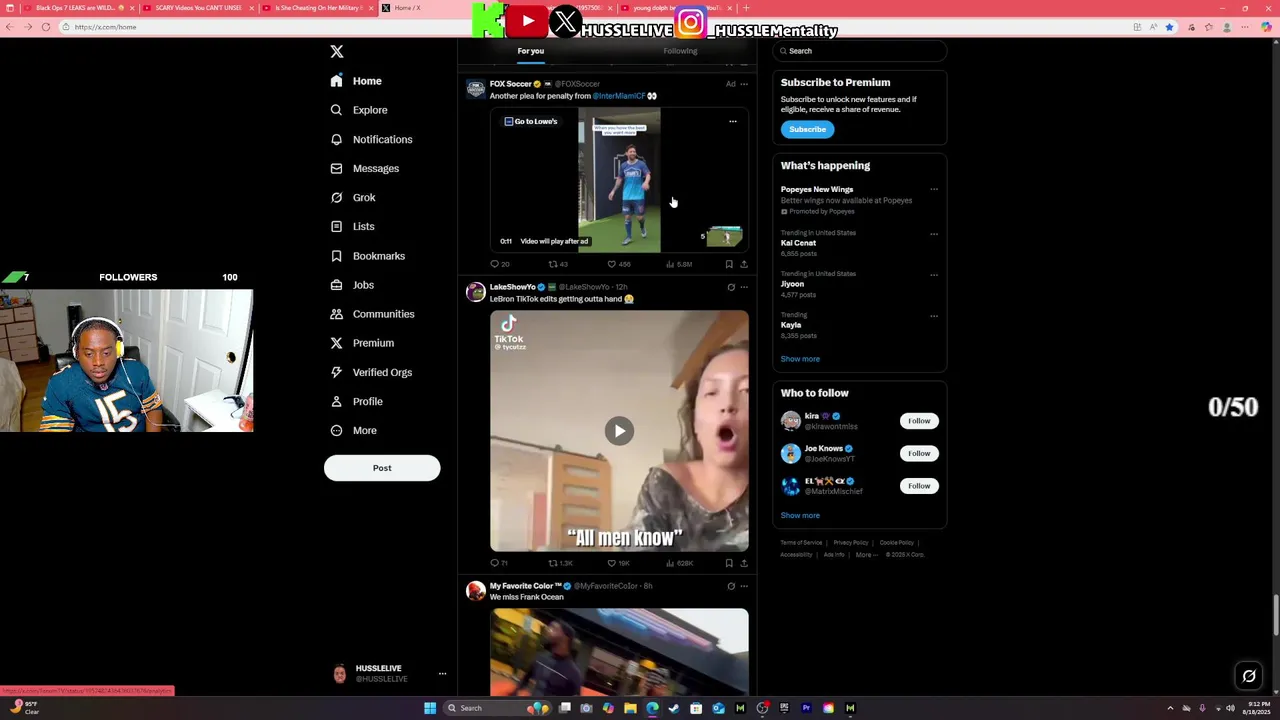Image resolution: width=1280 pixels, height=720 pixels.
Task: Click the white Post button
Action: pyautogui.click(x=382, y=468)
